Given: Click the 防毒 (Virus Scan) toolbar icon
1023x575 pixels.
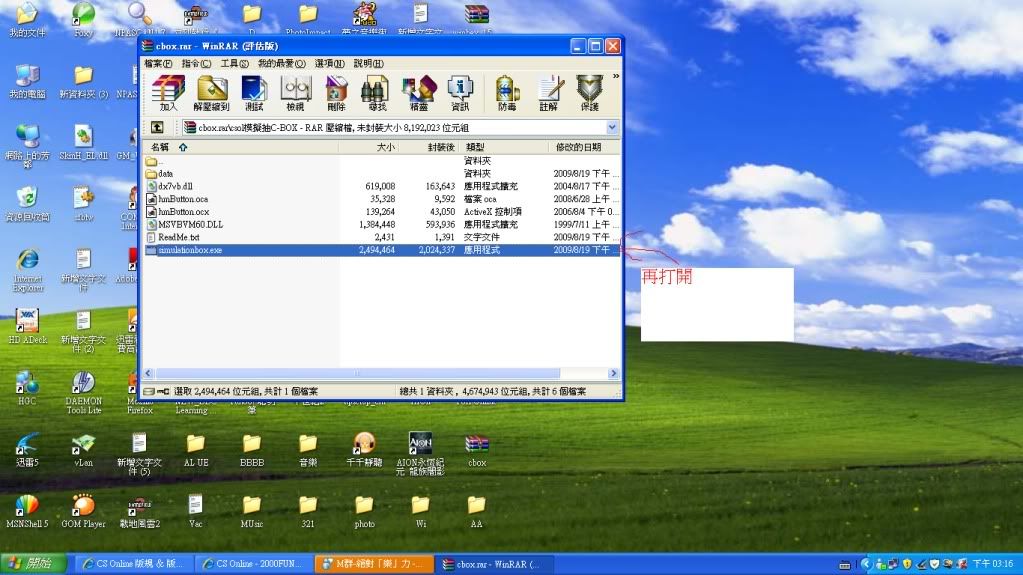Looking at the screenshot, I should tap(507, 92).
